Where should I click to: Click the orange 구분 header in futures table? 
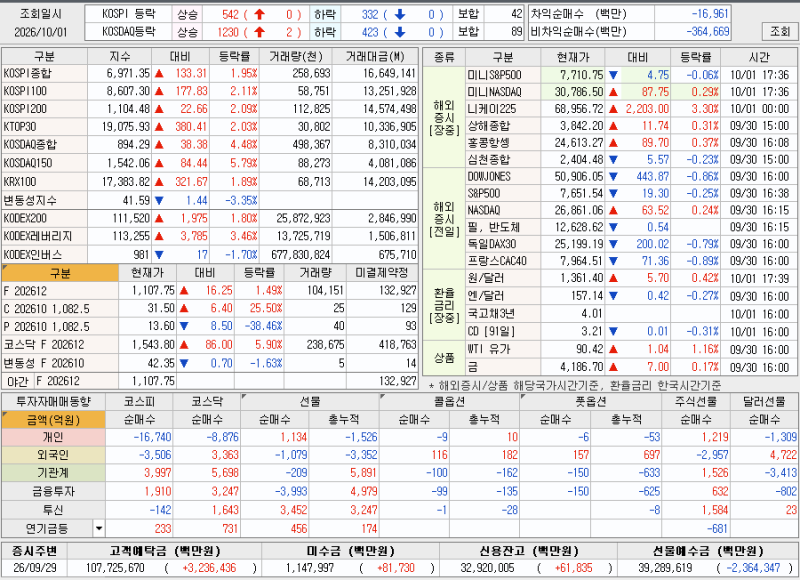click(60, 273)
